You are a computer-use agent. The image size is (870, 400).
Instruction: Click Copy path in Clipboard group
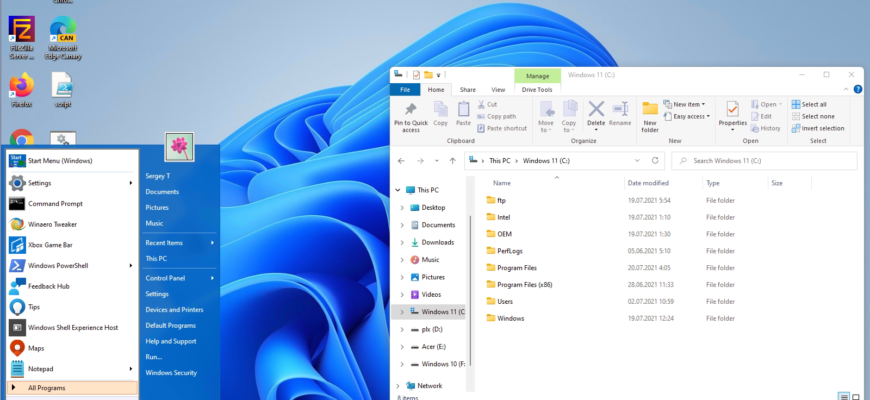(497, 117)
